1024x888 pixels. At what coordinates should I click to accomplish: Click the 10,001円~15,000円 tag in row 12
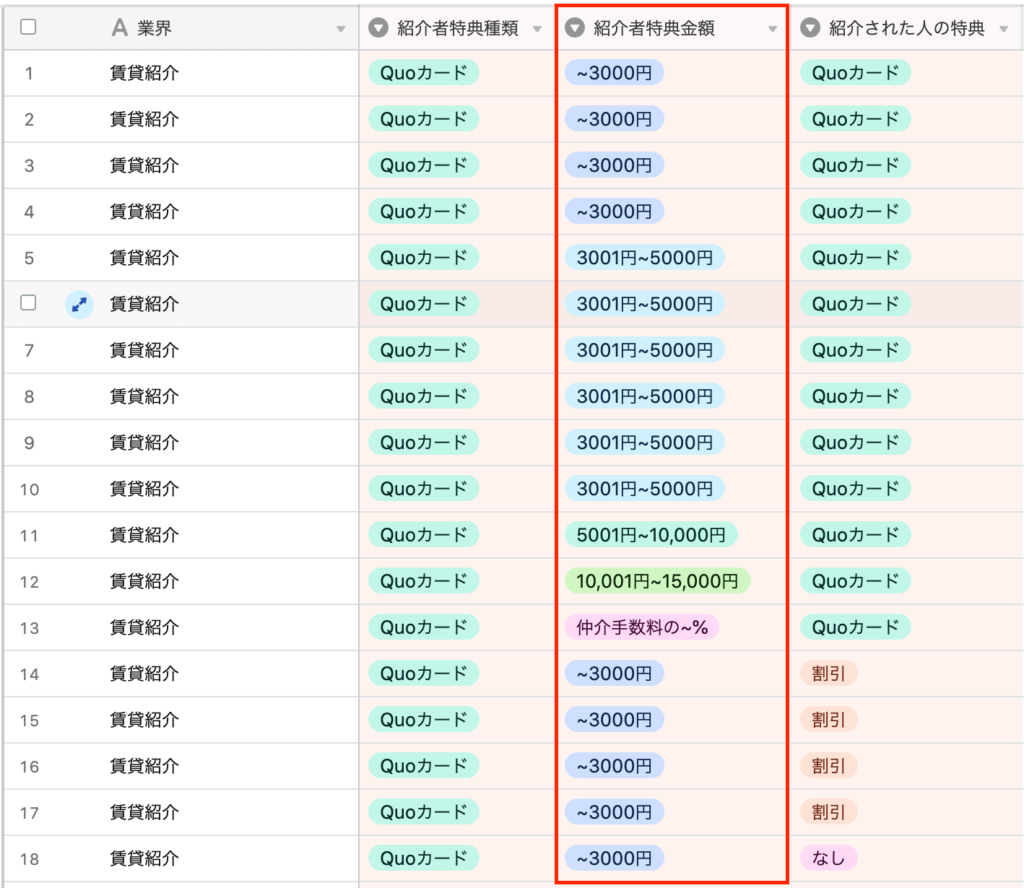click(x=658, y=581)
